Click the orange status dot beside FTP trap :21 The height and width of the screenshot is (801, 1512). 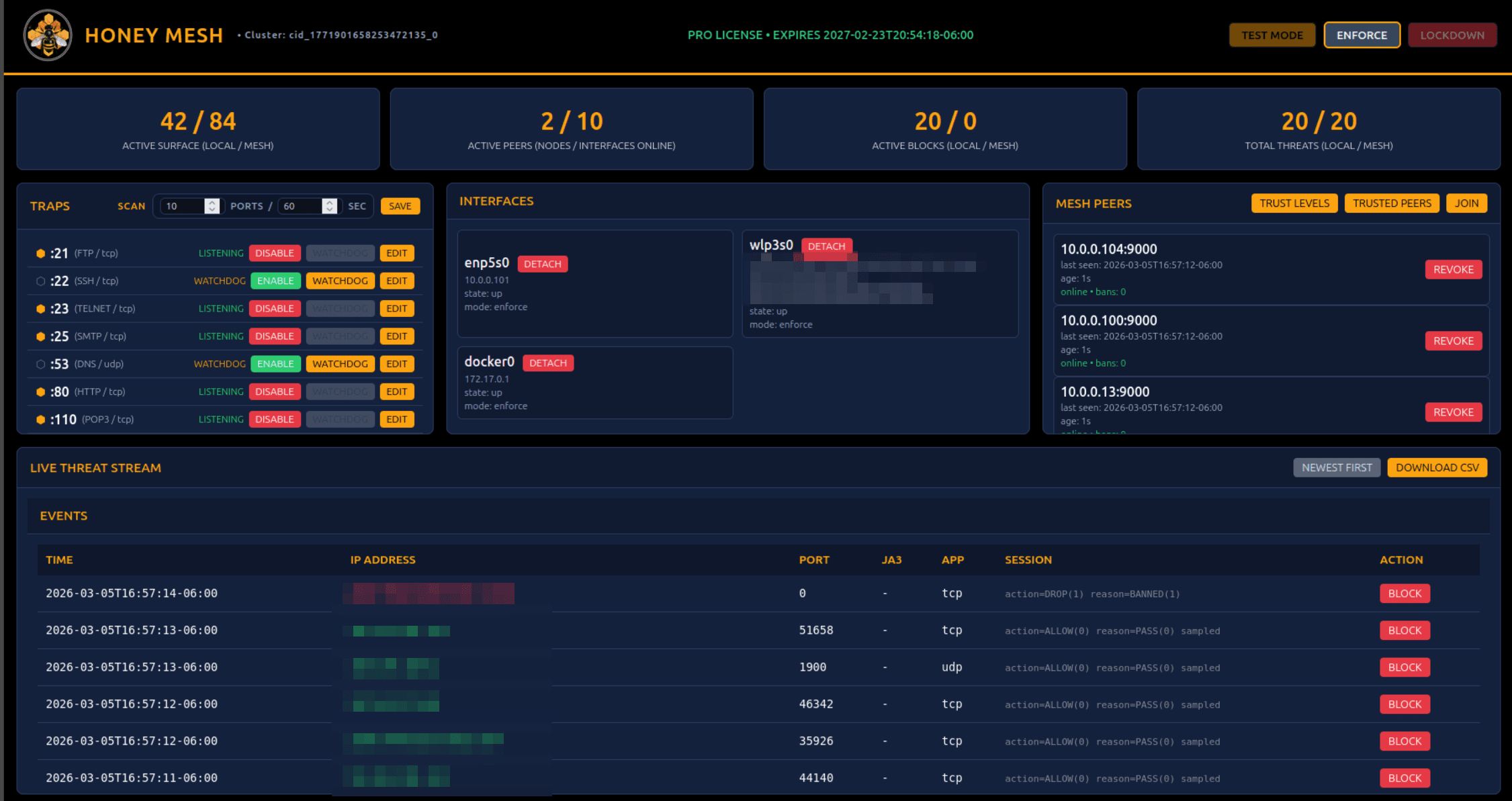coord(40,252)
